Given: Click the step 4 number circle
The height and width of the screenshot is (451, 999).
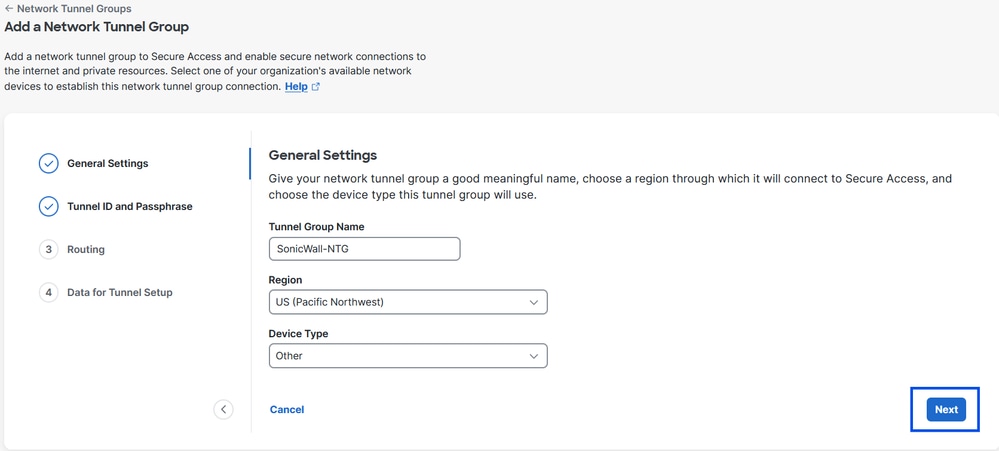Looking at the screenshot, I should (48, 292).
